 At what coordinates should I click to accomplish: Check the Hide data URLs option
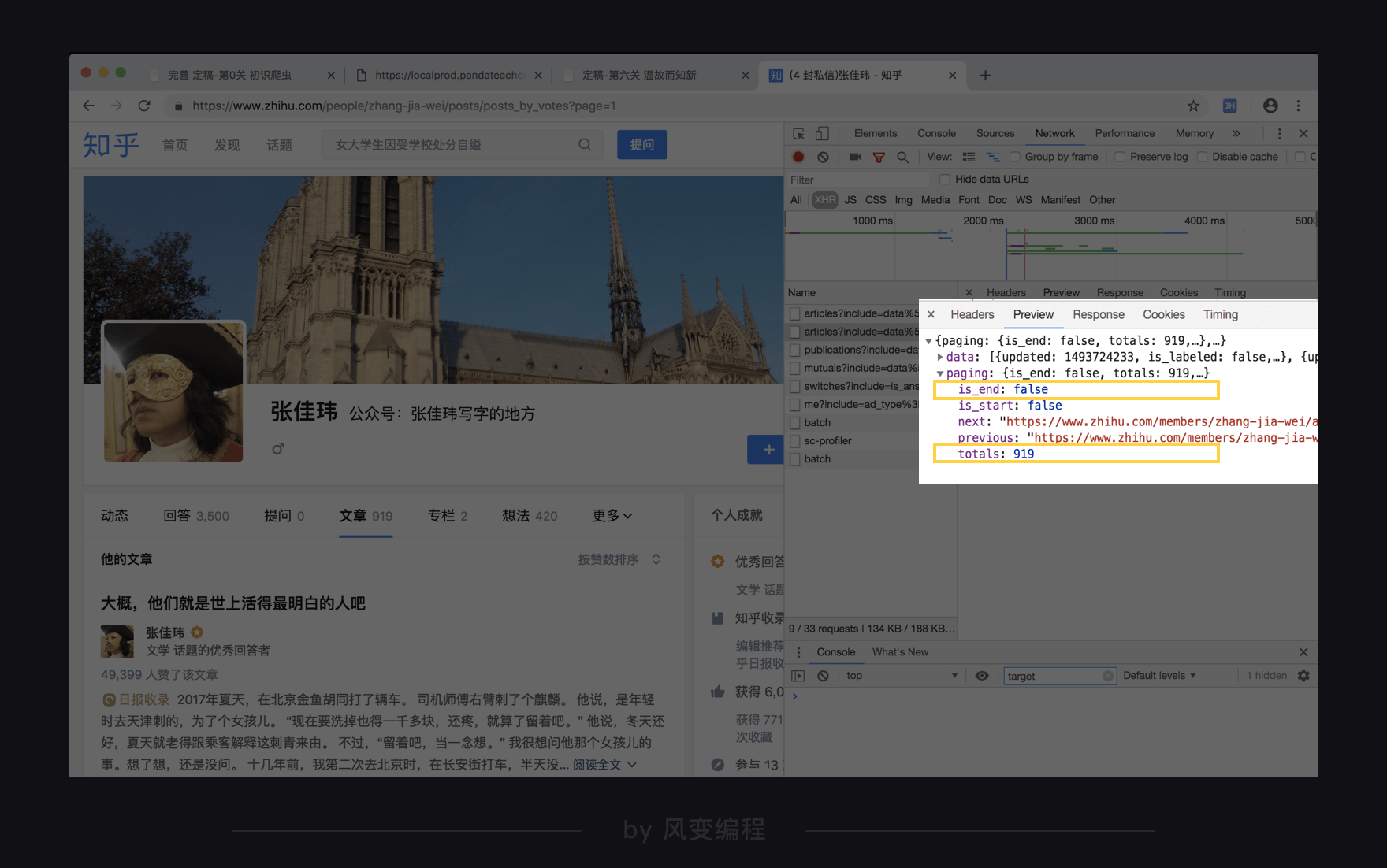(x=945, y=179)
